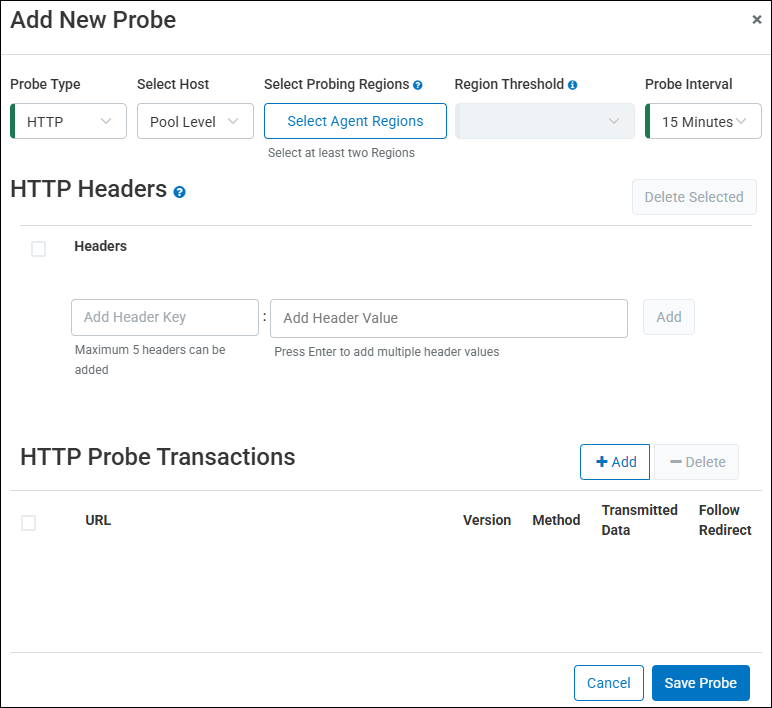Close the Add New Probe dialog
The image size is (772, 708).
click(x=757, y=19)
